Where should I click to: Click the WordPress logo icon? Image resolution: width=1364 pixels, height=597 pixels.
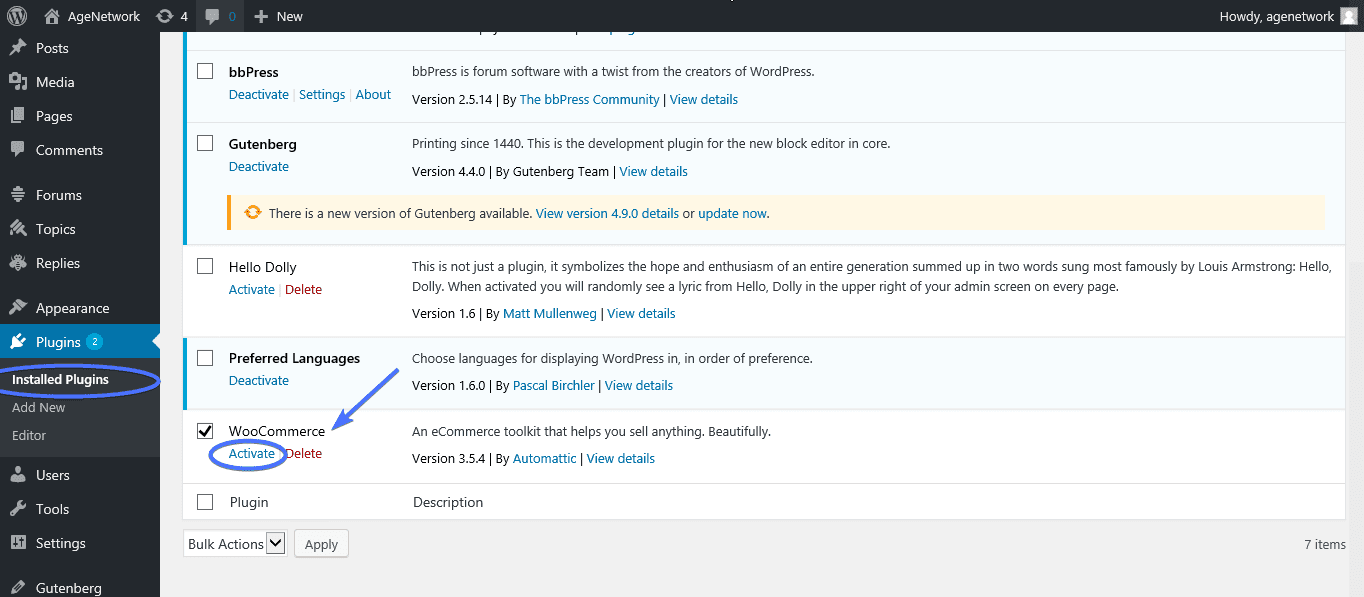(x=17, y=16)
